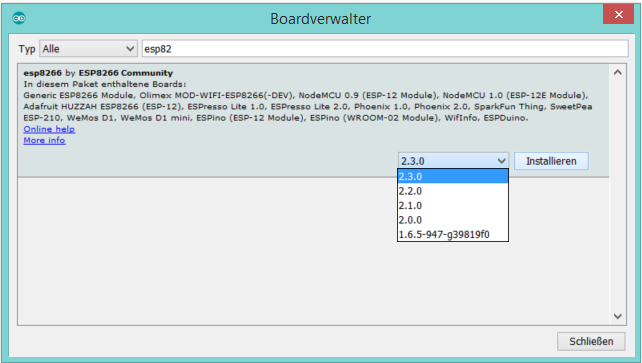Select highlighted 2.3.0 entry in open list
Image resolution: width=642 pixels, height=363 pixels.
pyautogui.click(x=453, y=176)
